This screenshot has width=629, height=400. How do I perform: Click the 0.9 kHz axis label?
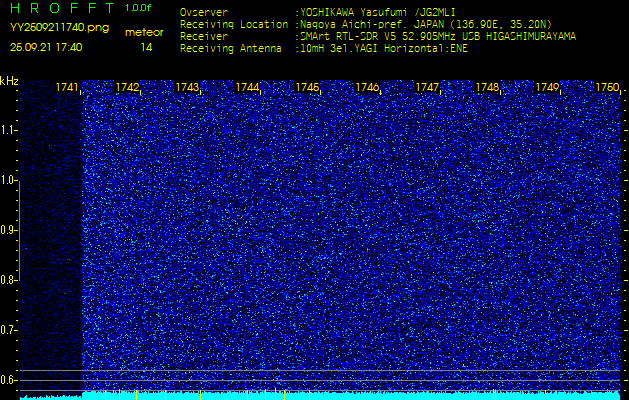click(8, 230)
